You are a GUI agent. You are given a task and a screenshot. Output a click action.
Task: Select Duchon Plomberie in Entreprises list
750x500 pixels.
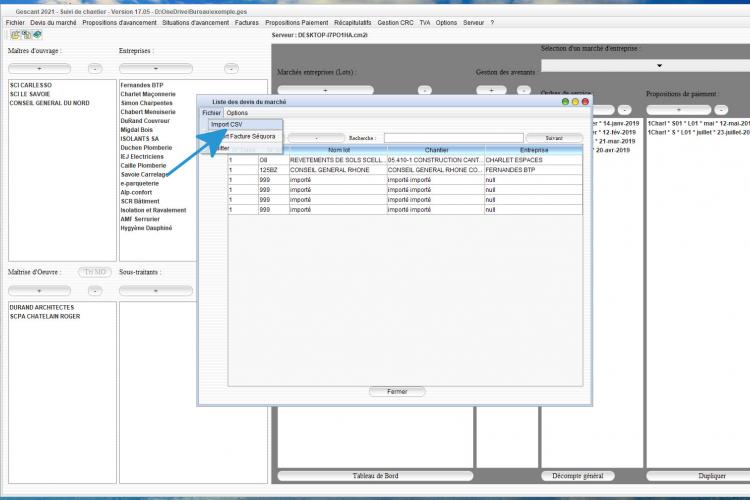tap(146, 148)
